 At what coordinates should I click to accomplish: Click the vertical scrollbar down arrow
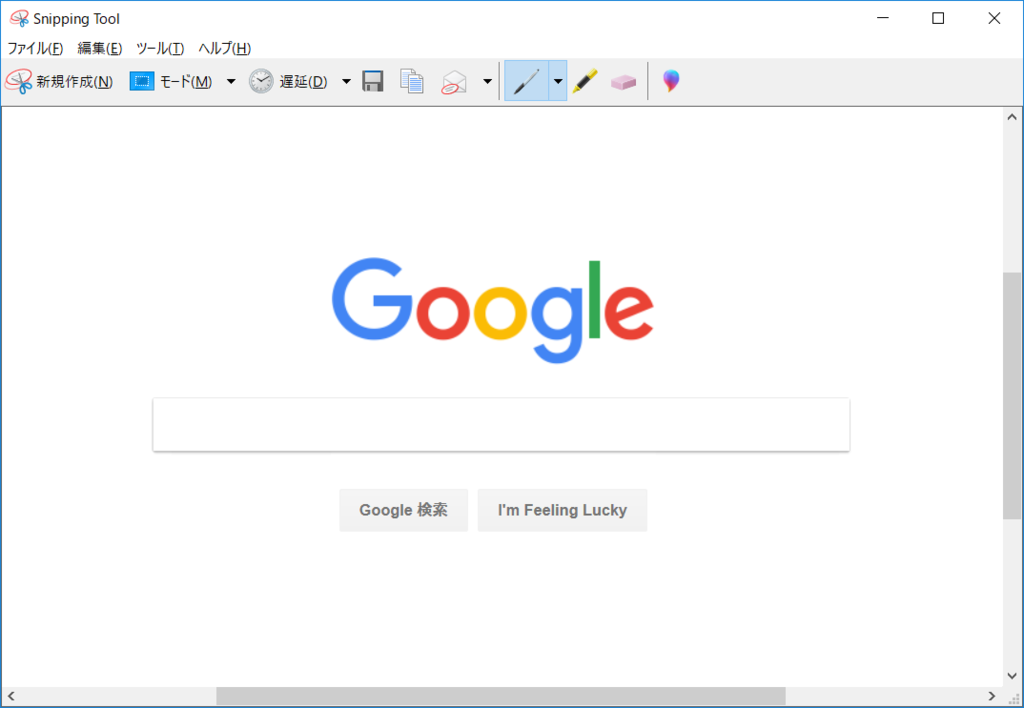(x=1012, y=676)
